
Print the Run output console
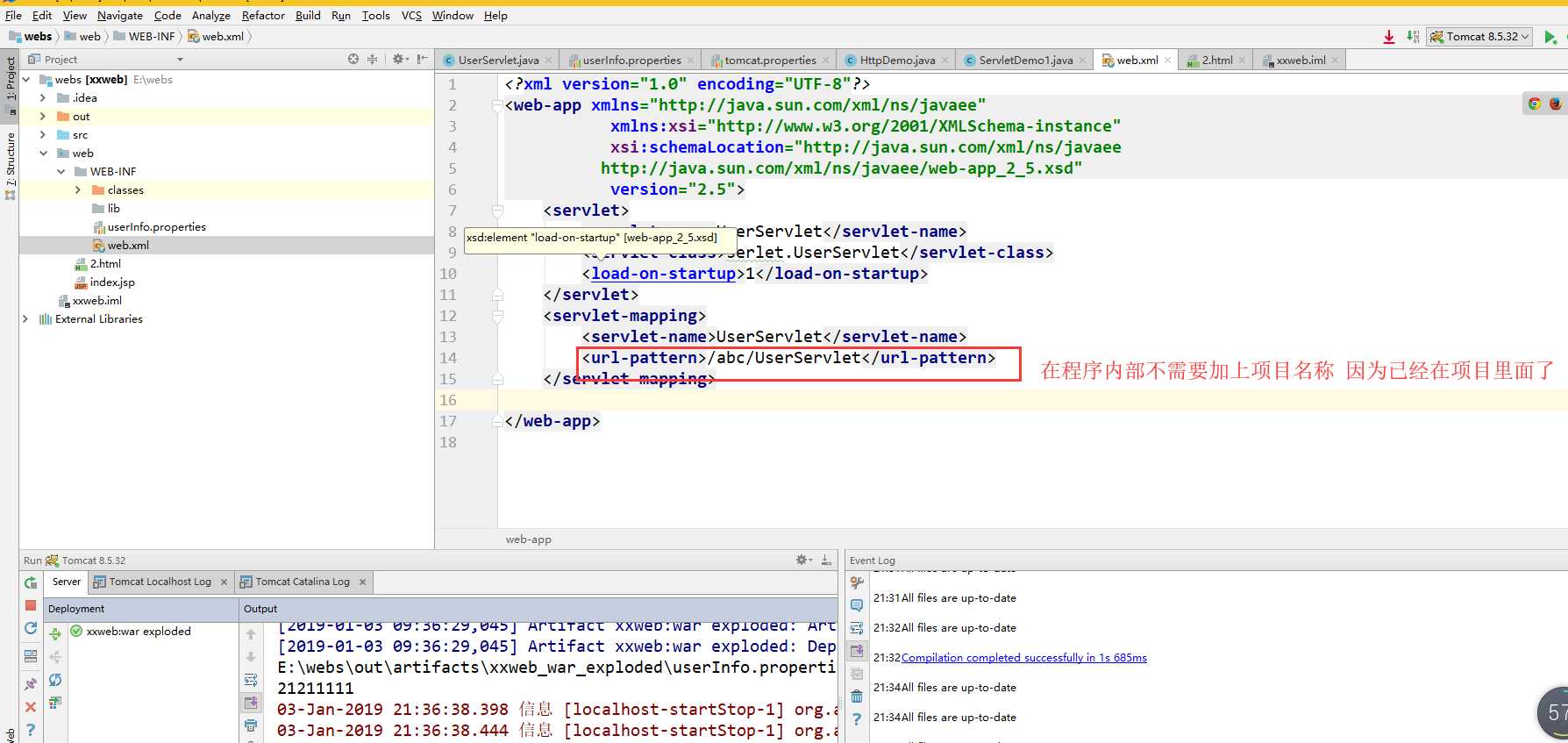pyautogui.click(x=251, y=725)
